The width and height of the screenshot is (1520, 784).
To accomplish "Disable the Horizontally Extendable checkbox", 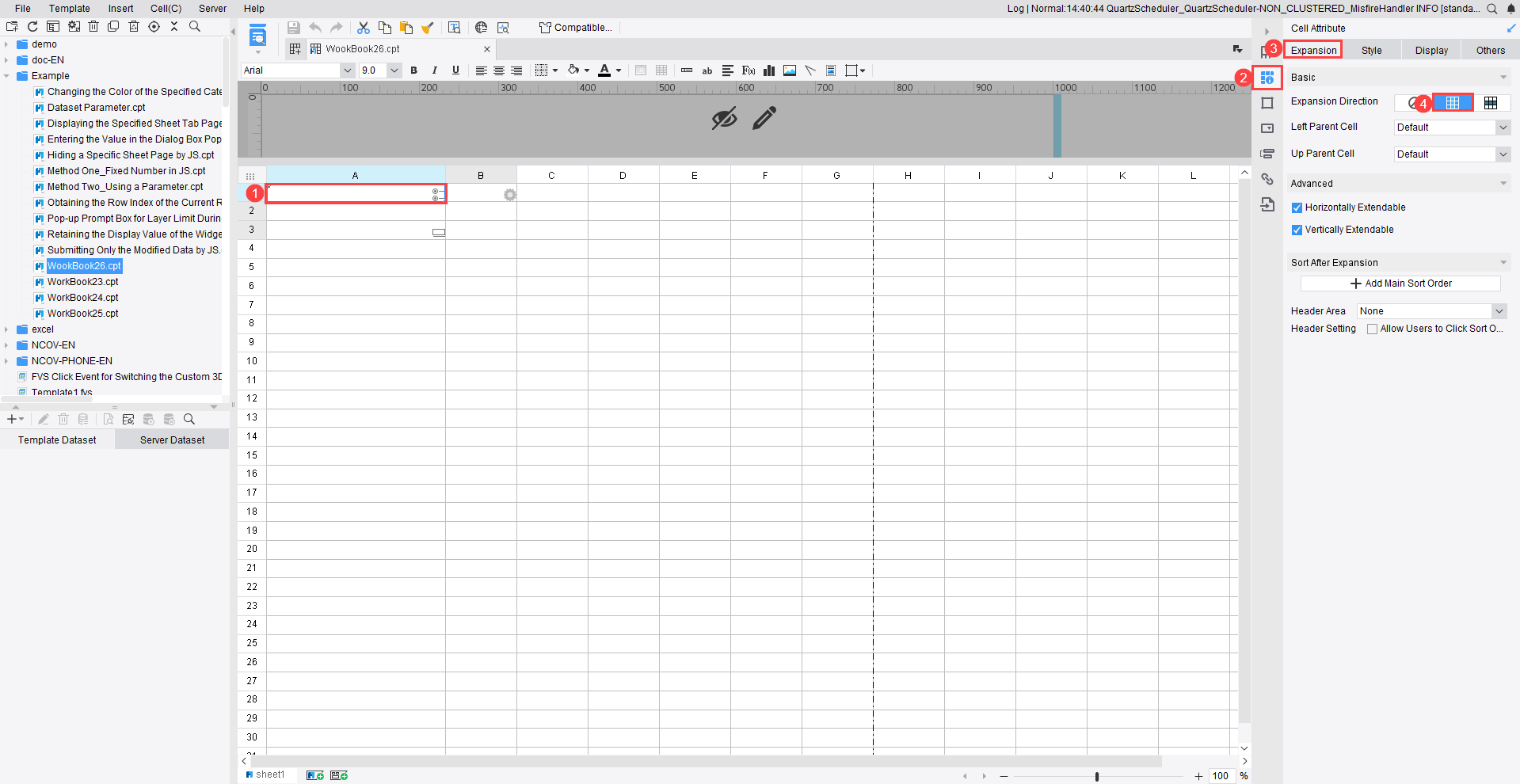I will coord(1297,207).
